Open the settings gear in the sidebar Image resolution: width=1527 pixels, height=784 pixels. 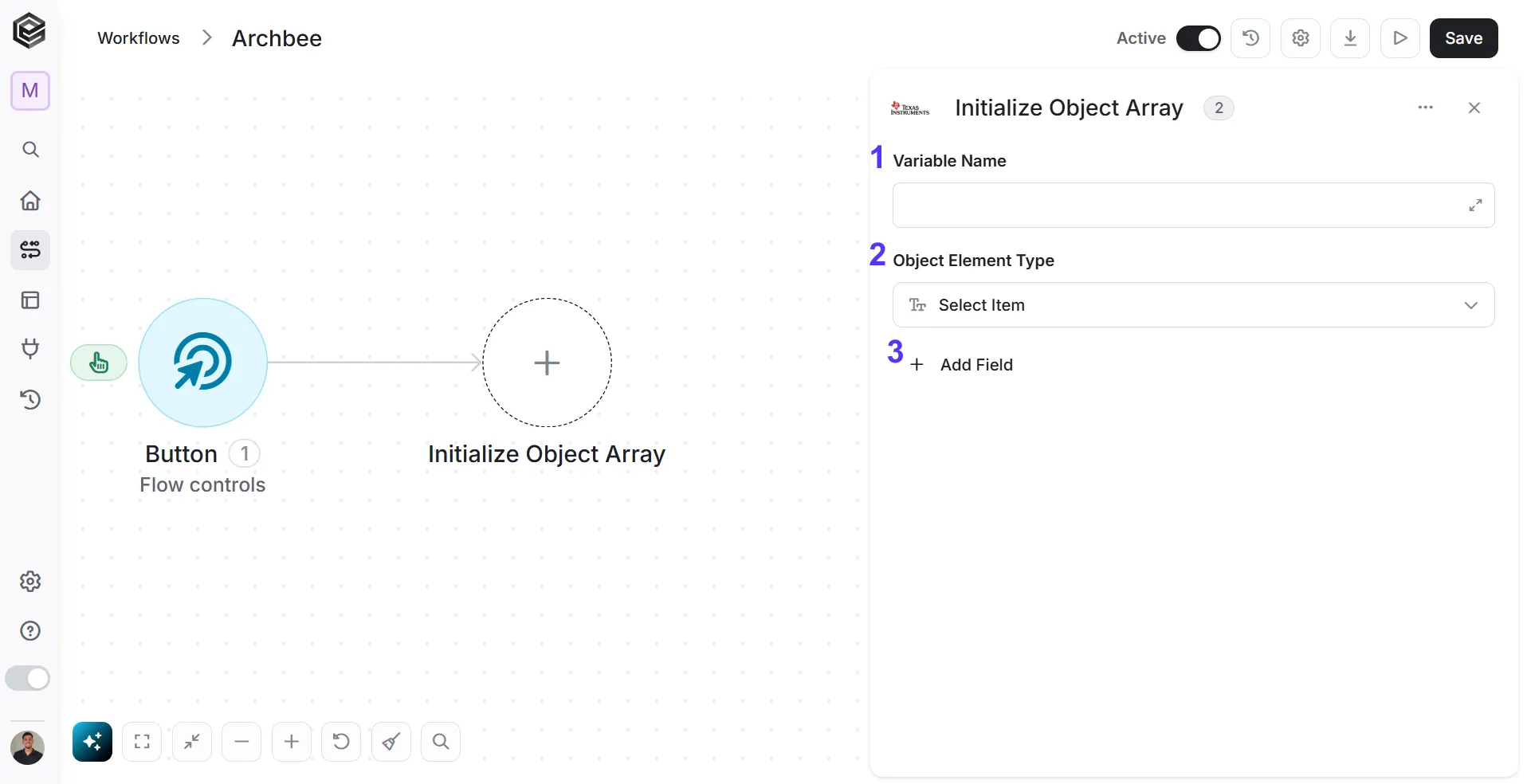(x=30, y=582)
